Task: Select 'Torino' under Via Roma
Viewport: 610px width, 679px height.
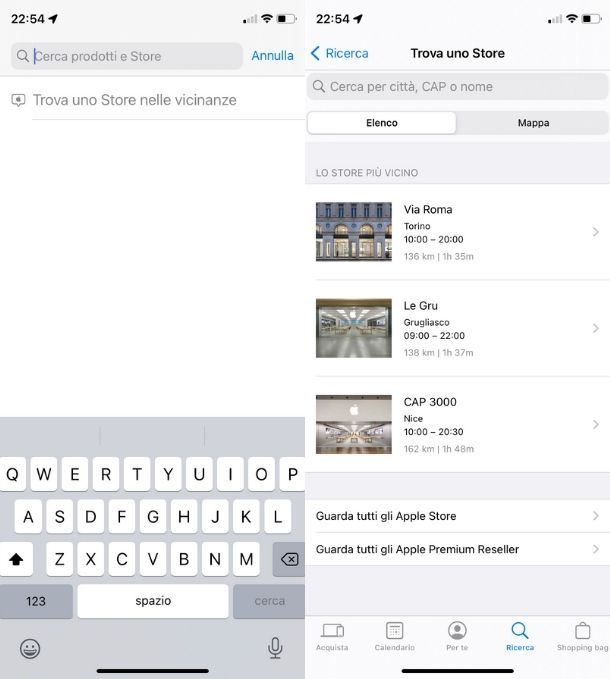Action: point(417,226)
